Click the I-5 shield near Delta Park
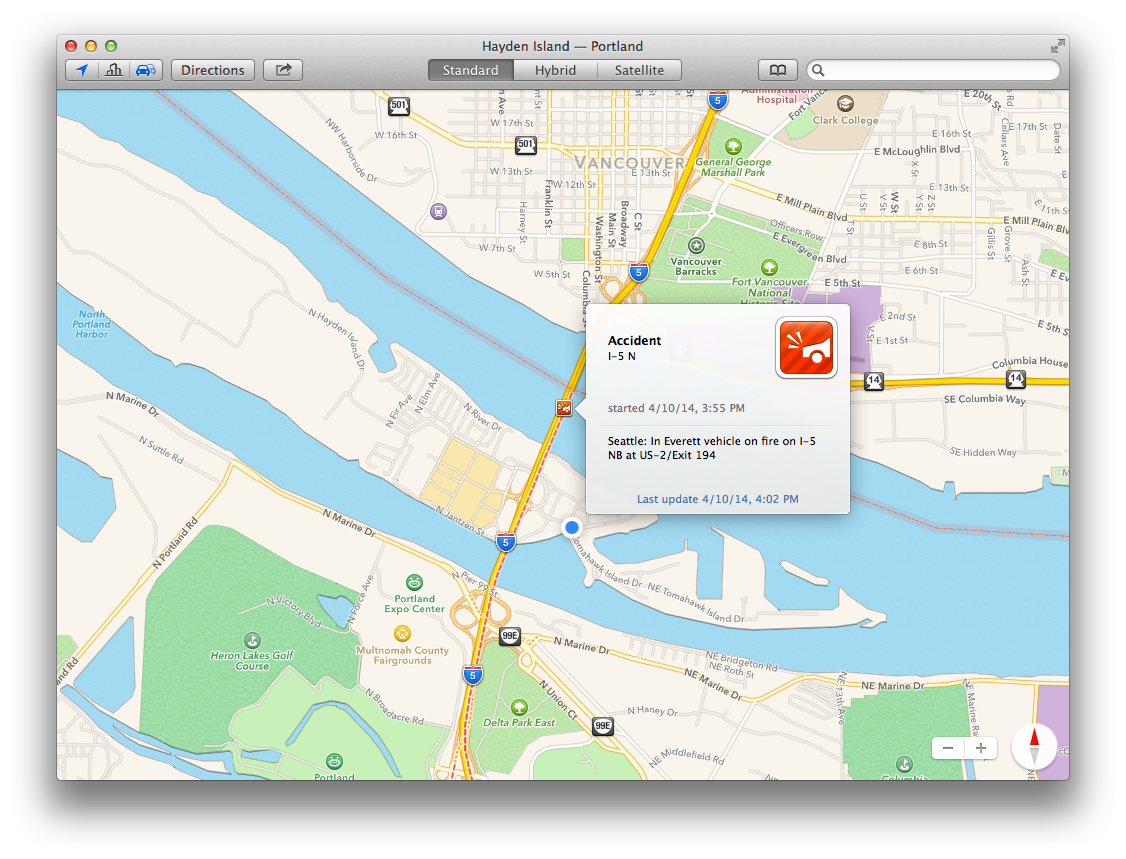This screenshot has width=1126, height=859. (472, 675)
